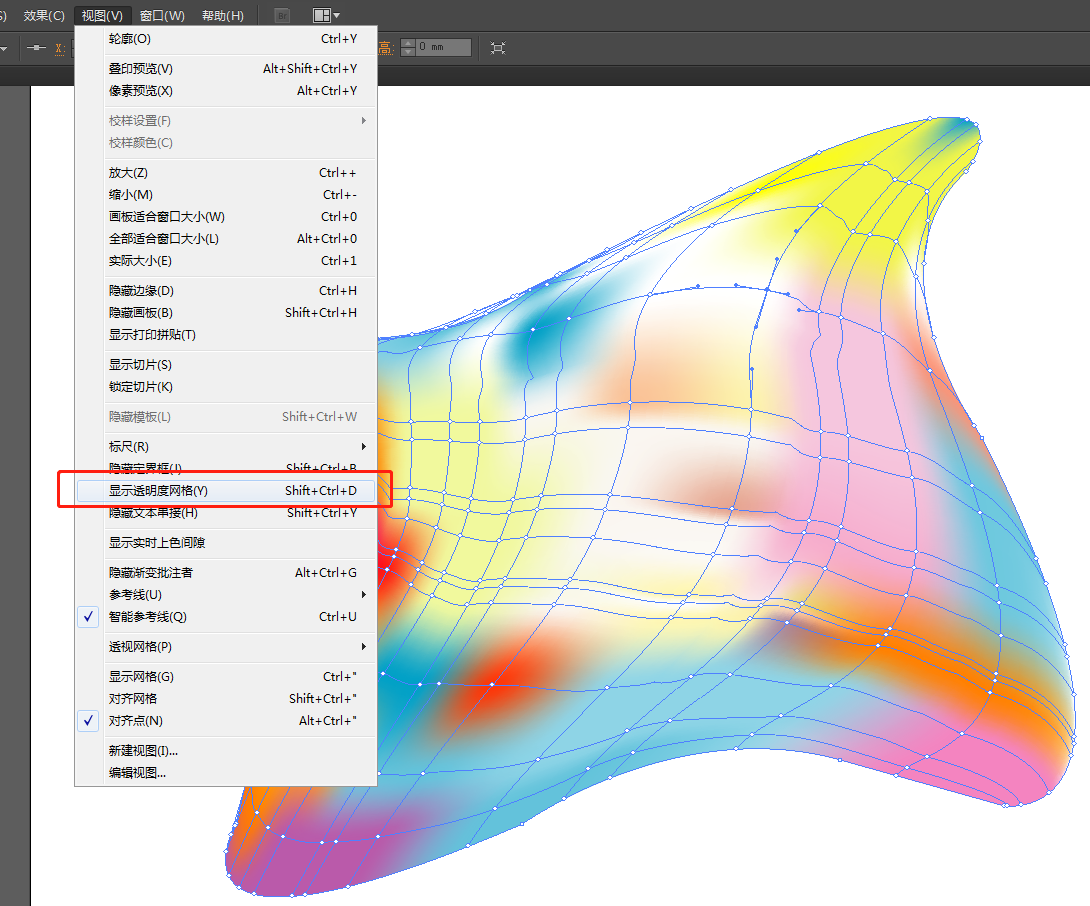Open 新建视图(I)... dialog

[x=226, y=751]
